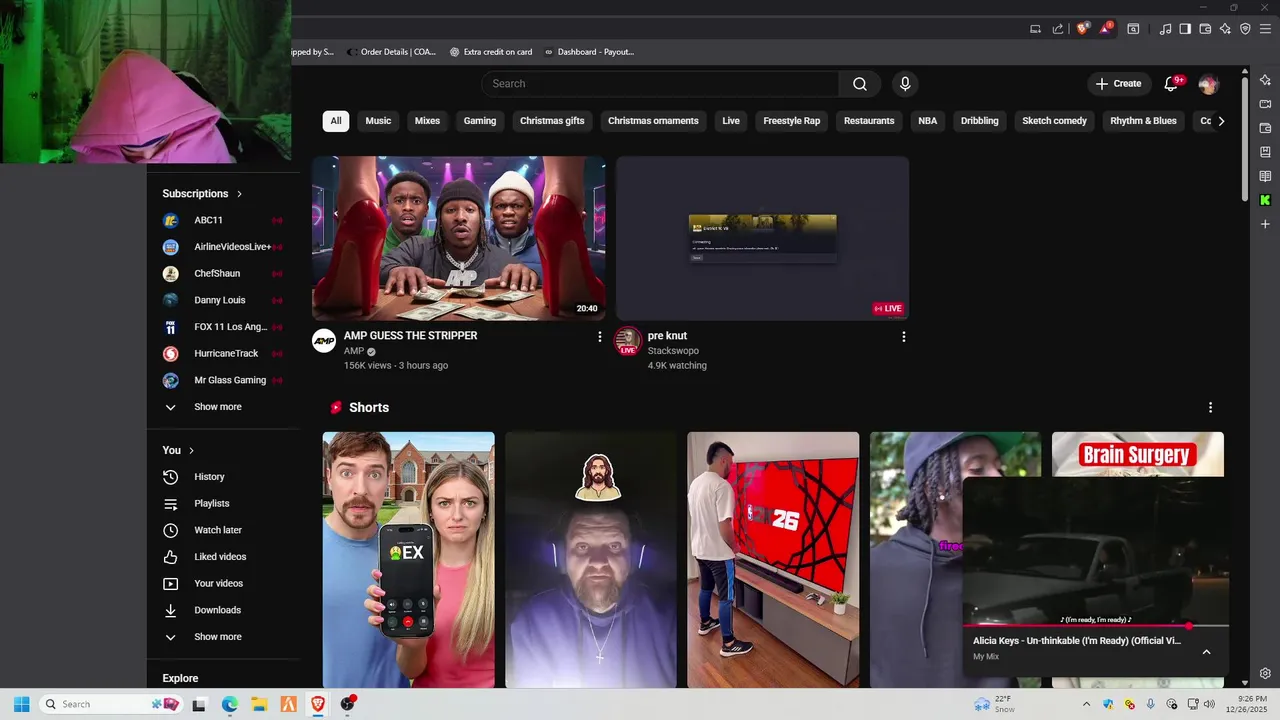Open the green K sidebar shortcut
1280x720 pixels.
point(1265,200)
